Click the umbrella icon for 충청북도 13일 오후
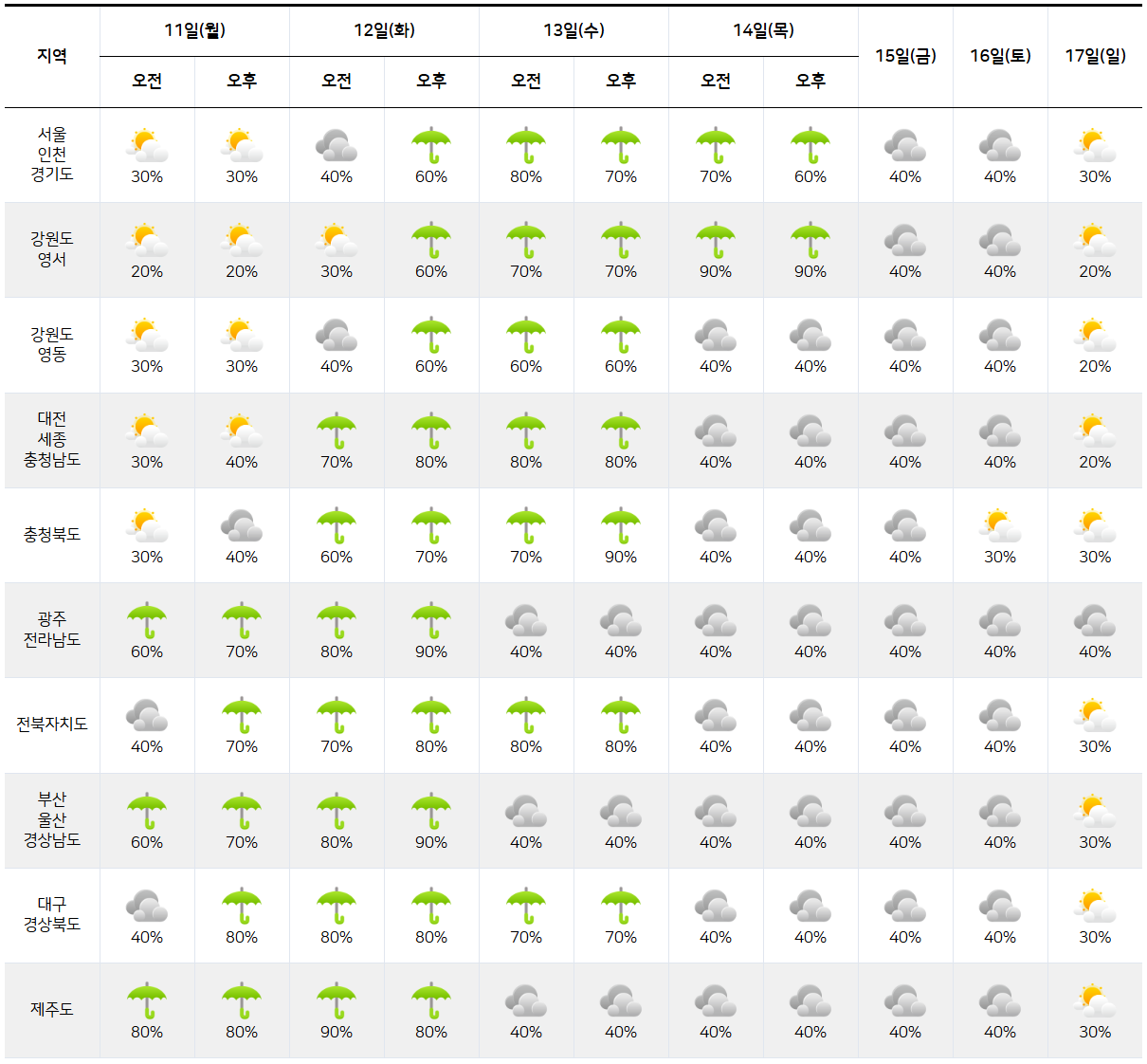 (x=621, y=526)
